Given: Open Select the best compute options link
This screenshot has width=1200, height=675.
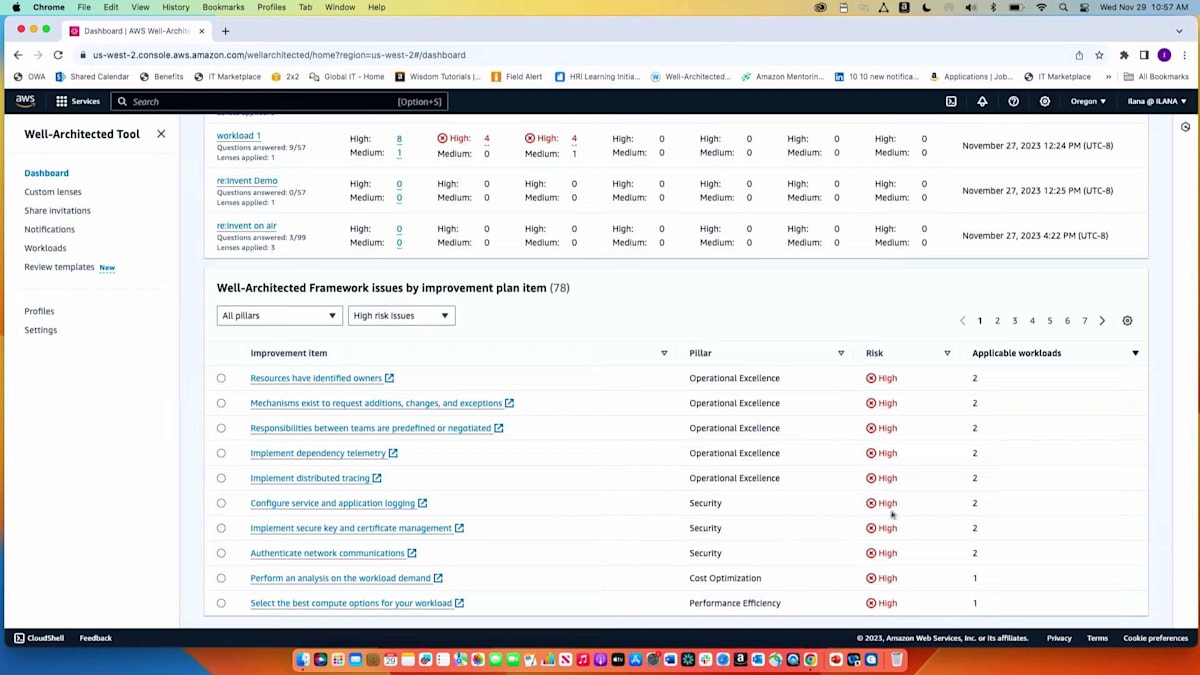Looking at the screenshot, I should pos(351,603).
